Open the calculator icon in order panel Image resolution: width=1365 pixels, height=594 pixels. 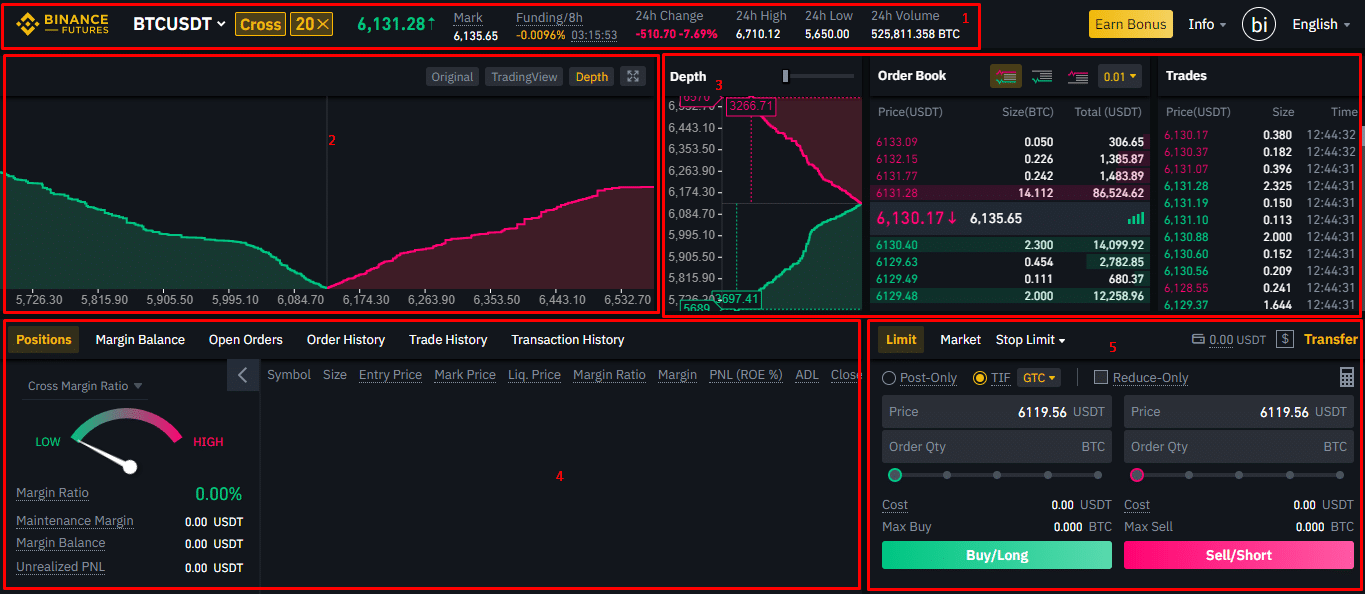(1347, 377)
